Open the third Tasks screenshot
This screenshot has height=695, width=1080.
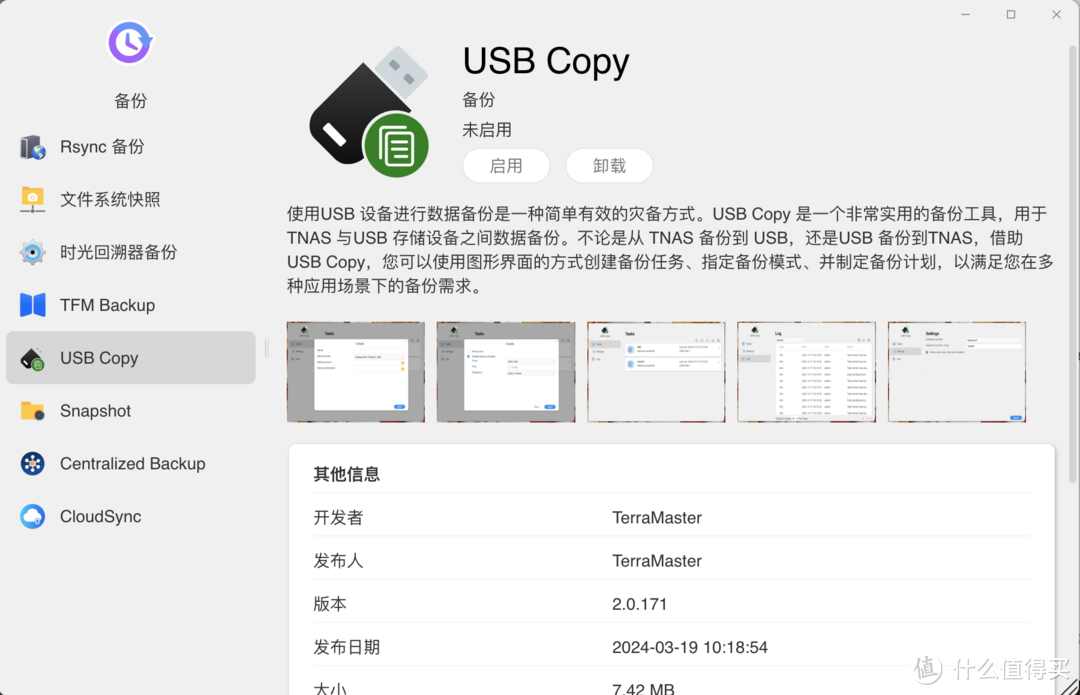pyautogui.click(x=656, y=371)
